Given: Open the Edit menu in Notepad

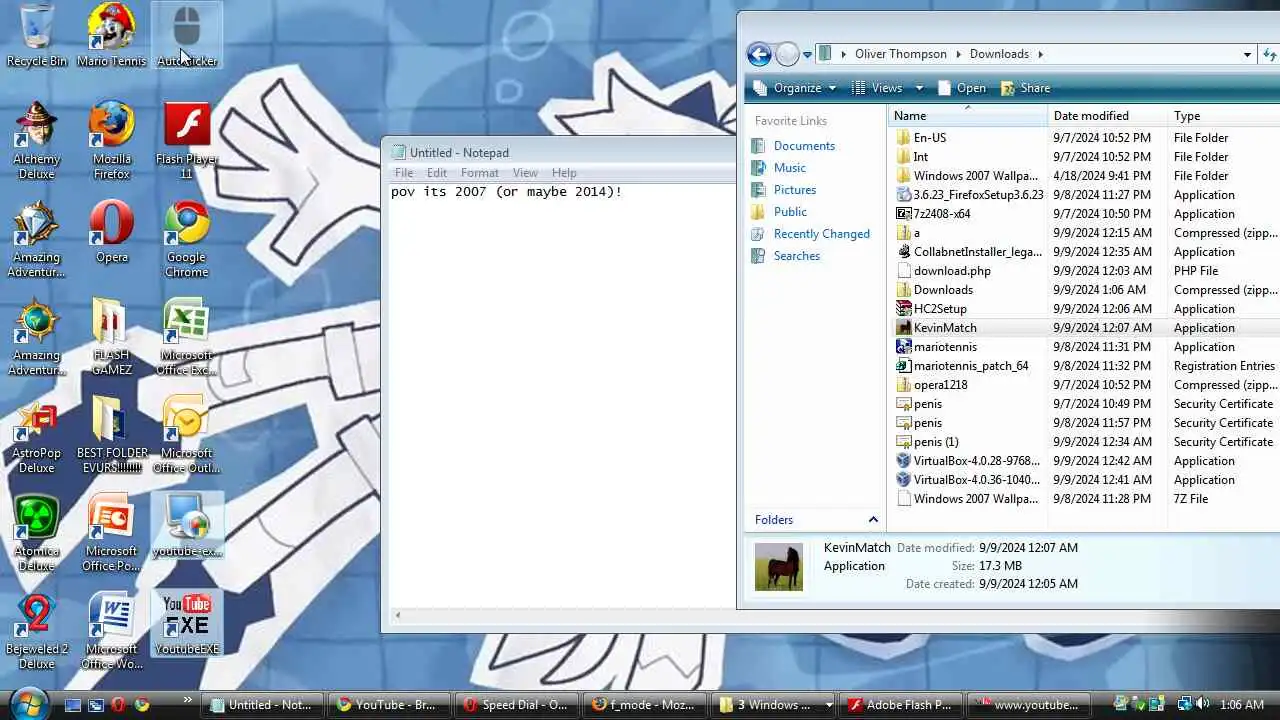Looking at the screenshot, I should pos(437,173).
